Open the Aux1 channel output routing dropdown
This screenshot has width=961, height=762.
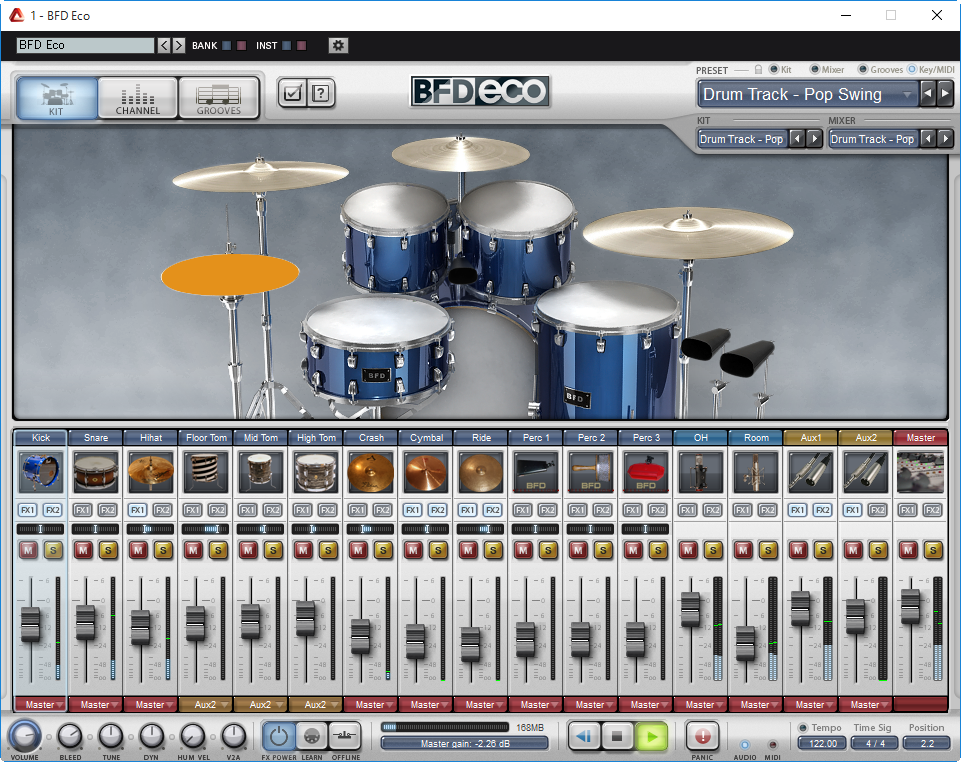(x=810, y=704)
